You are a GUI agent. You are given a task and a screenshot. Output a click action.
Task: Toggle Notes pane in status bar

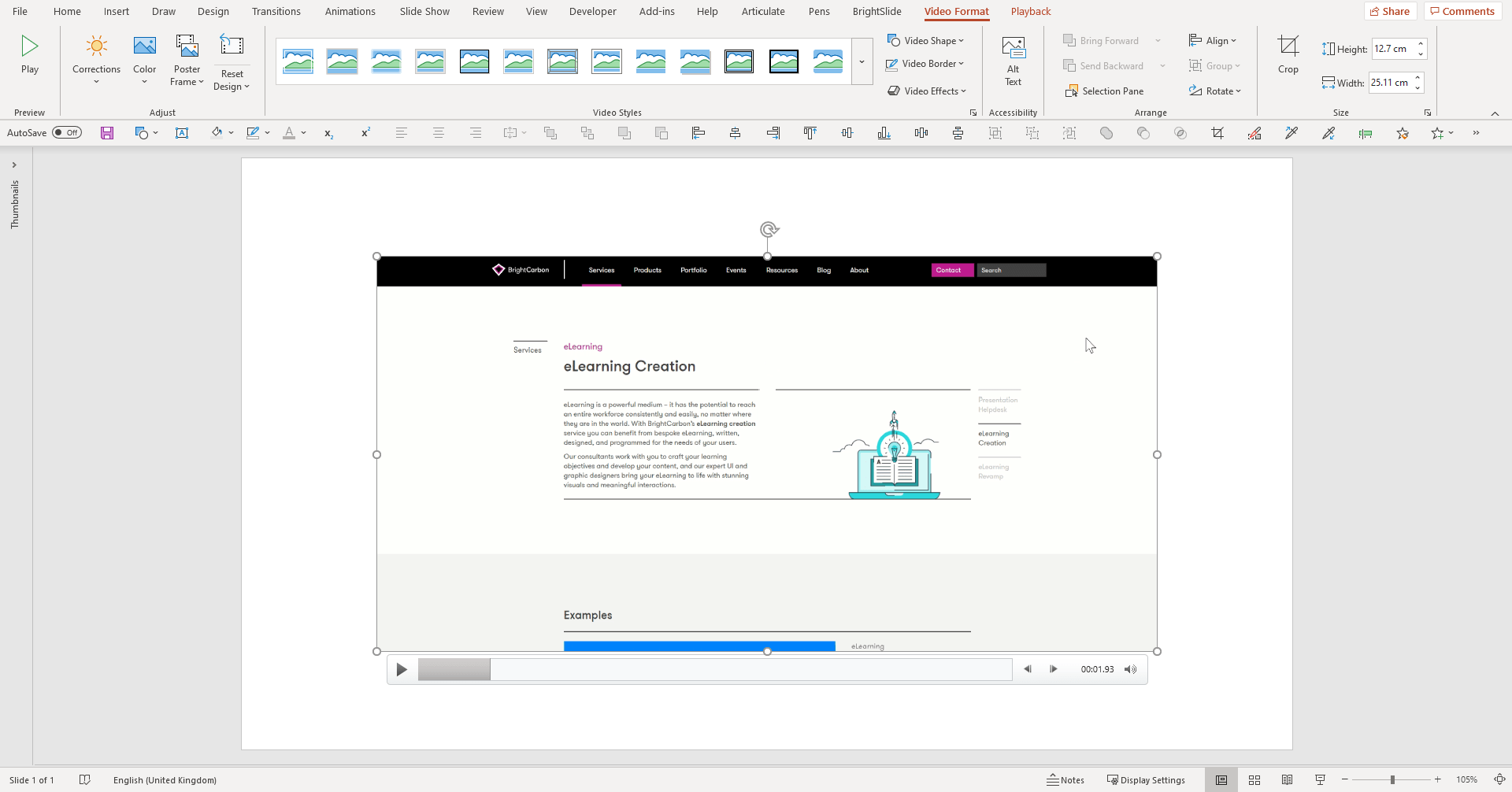click(1065, 780)
